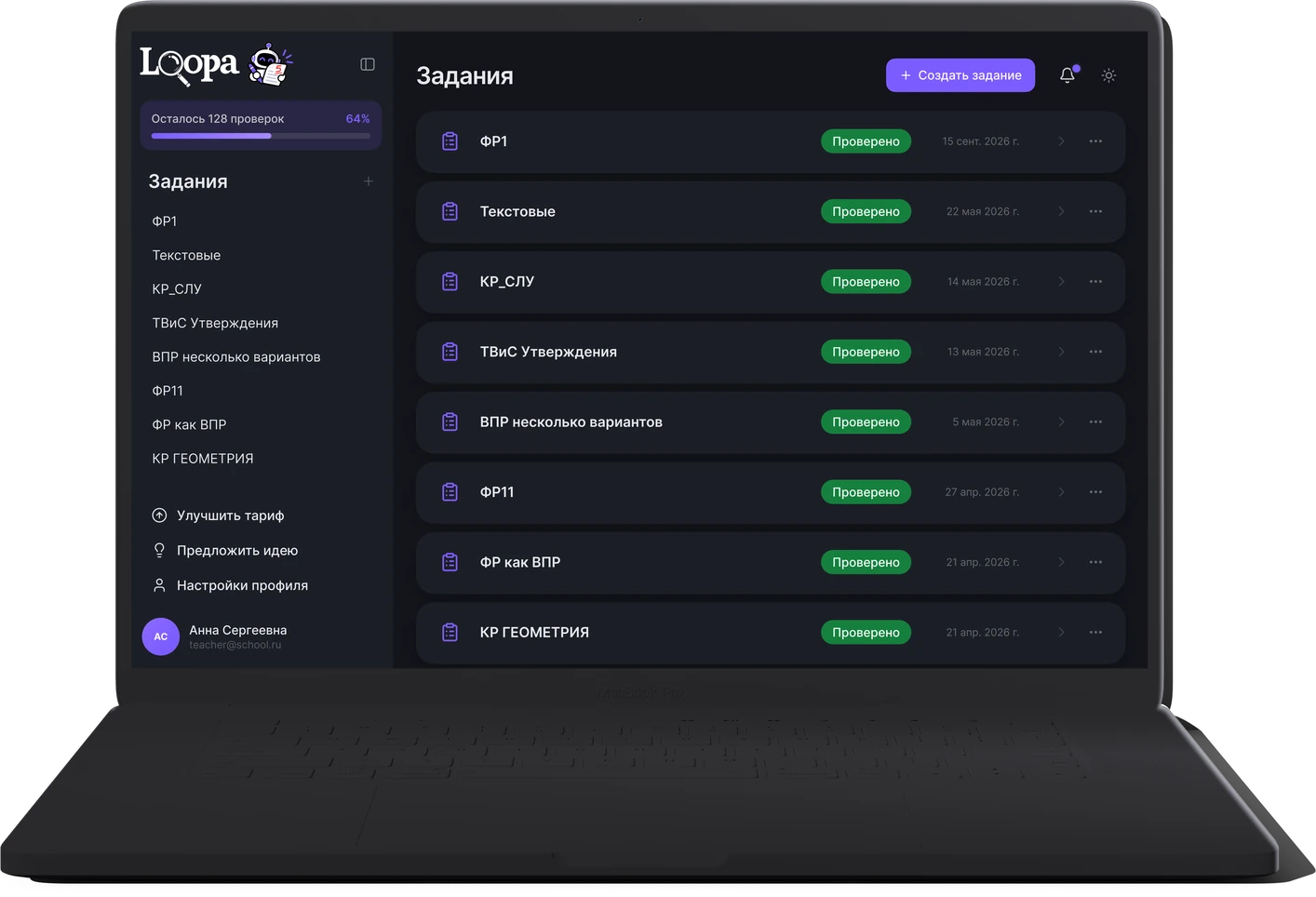Click the plus icon beside sidebar Задания
1316x897 pixels.
click(x=369, y=181)
